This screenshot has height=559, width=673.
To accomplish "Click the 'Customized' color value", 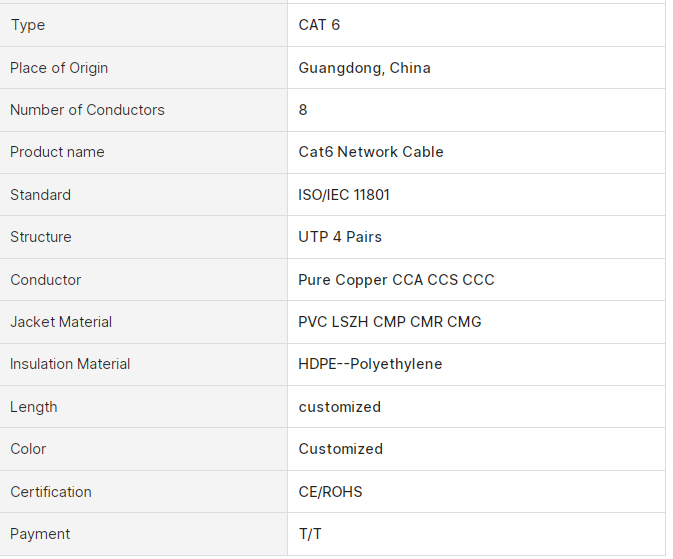I will 340,449.
